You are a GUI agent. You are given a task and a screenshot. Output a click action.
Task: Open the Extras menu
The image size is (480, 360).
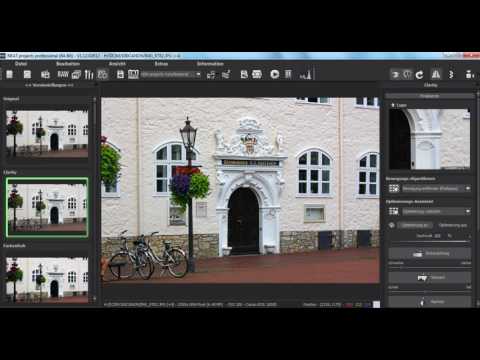(x=161, y=64)
